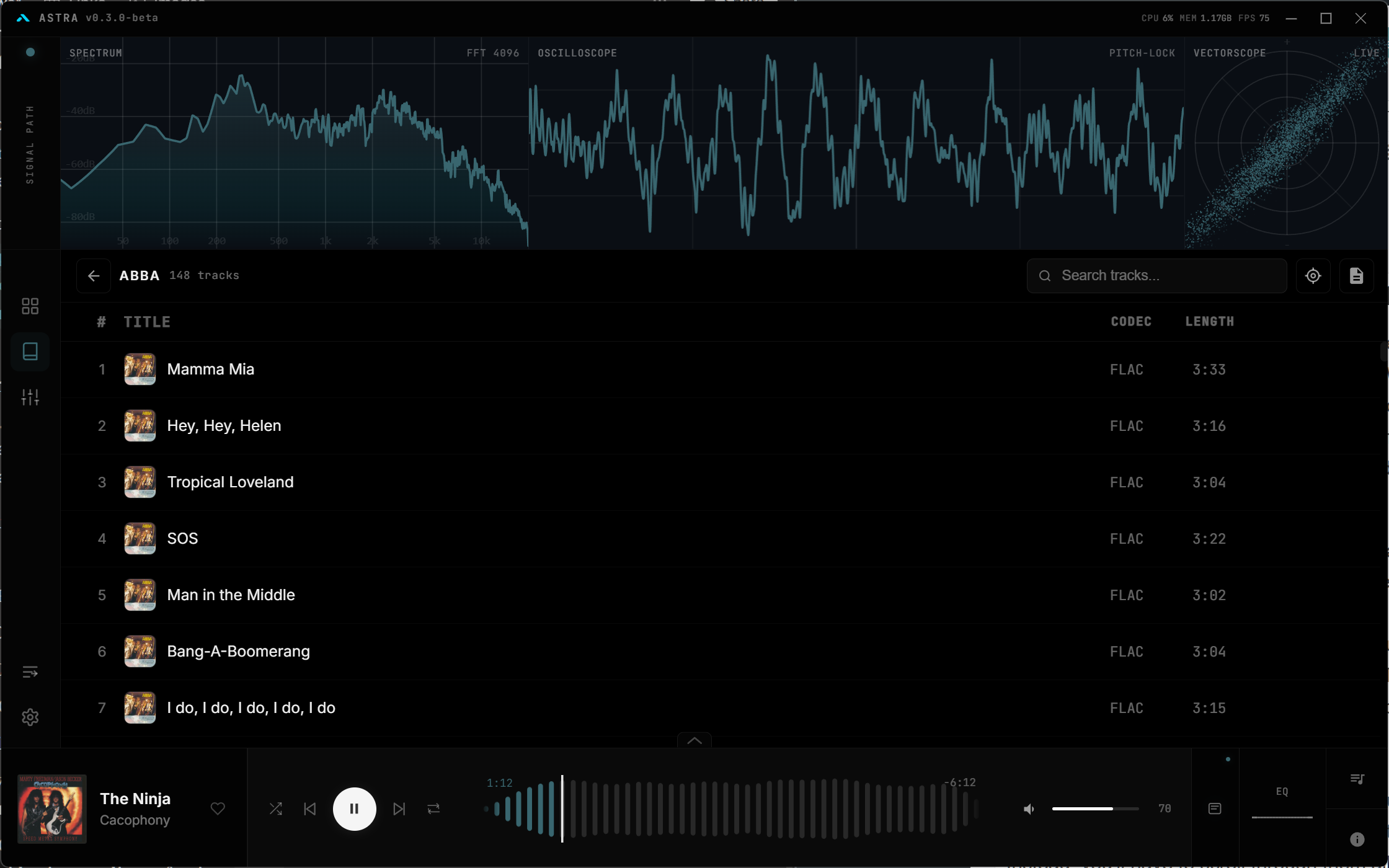
Task: Open the dashboard grid view in sidebar
Action: 30,306
